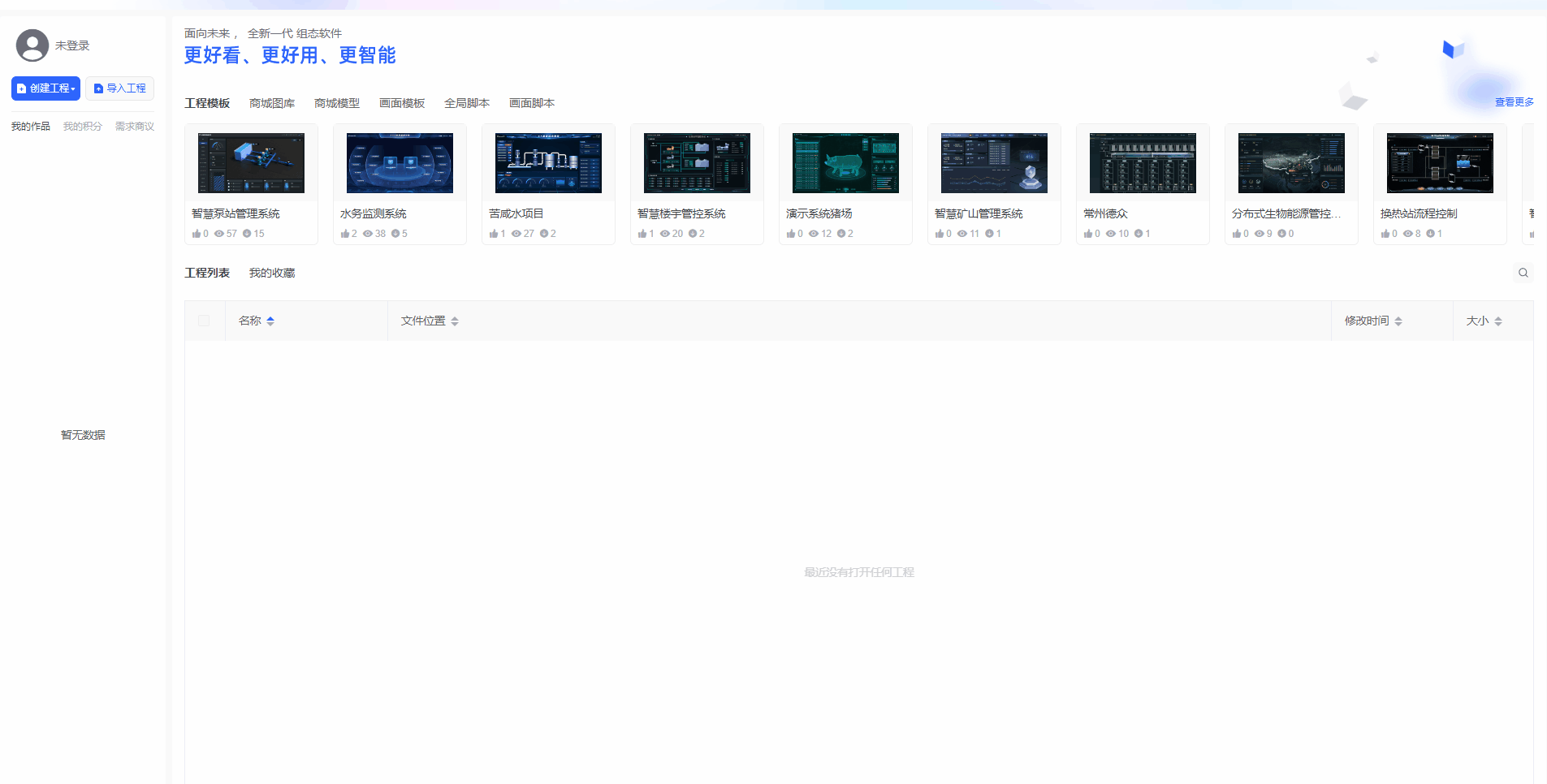Click the like icon on 苦咸水项目 card

(x=494, y=234)
